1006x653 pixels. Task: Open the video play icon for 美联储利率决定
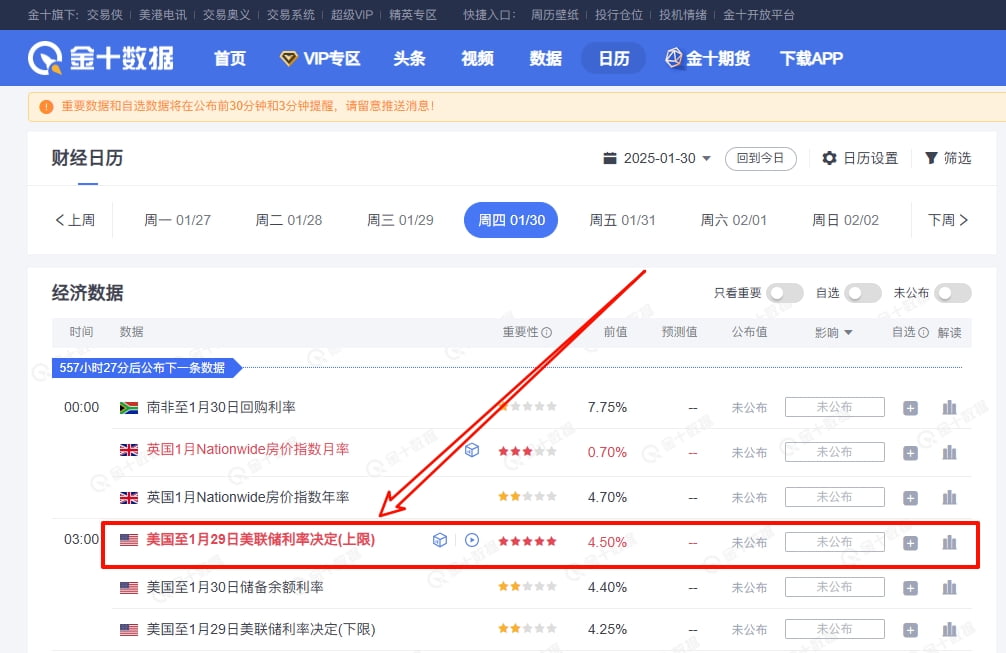(471, 540)
